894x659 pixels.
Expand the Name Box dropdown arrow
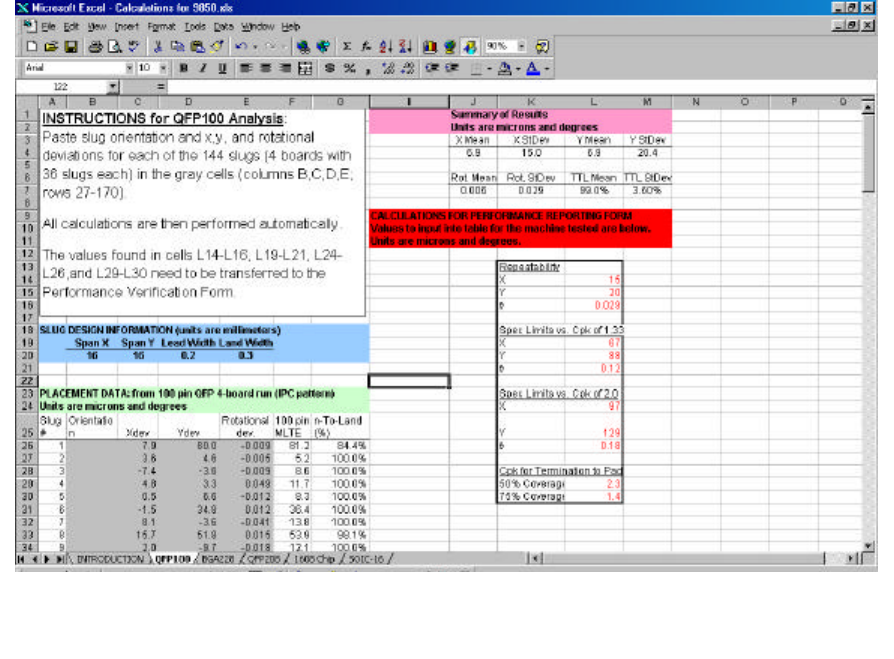tap(113, 87)
